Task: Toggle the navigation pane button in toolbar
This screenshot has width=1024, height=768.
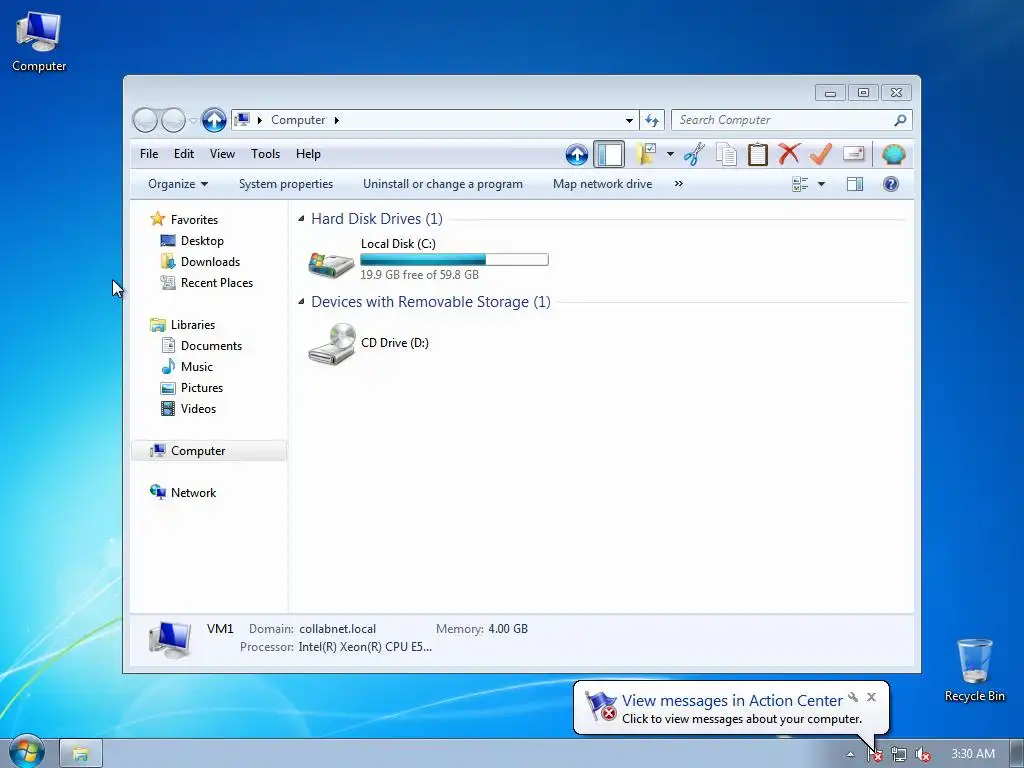Action: coord(609,155)
